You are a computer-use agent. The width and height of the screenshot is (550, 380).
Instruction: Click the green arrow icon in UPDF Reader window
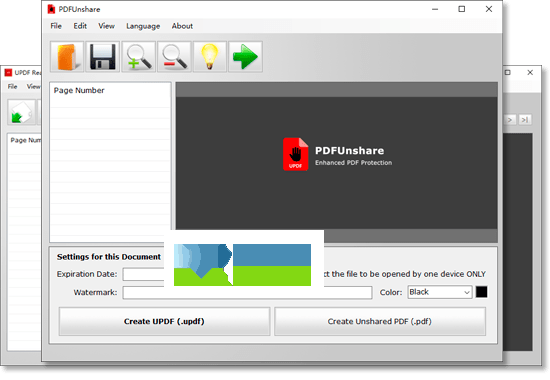point(21,112)
